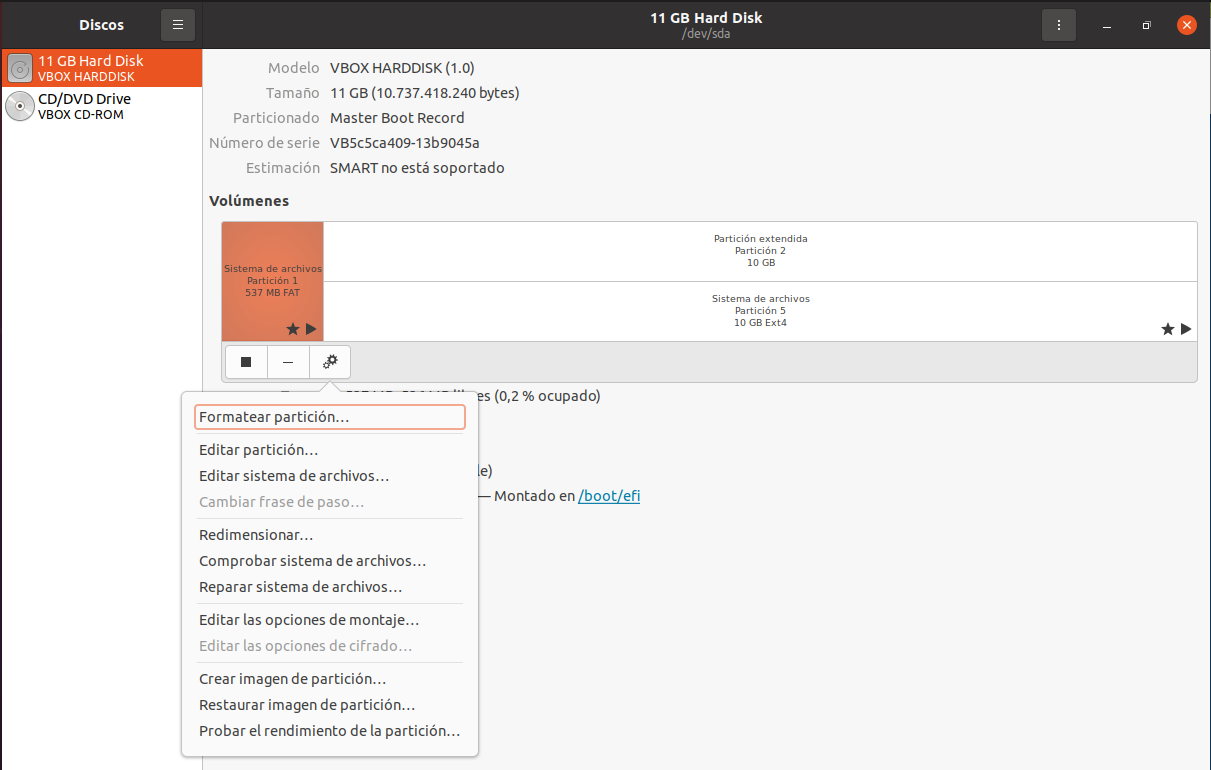Image resolution: width=1211 pixels, height=770 pixels.
Task: Click Reparar sistema de archivos
Action: [x=300, y=587]
